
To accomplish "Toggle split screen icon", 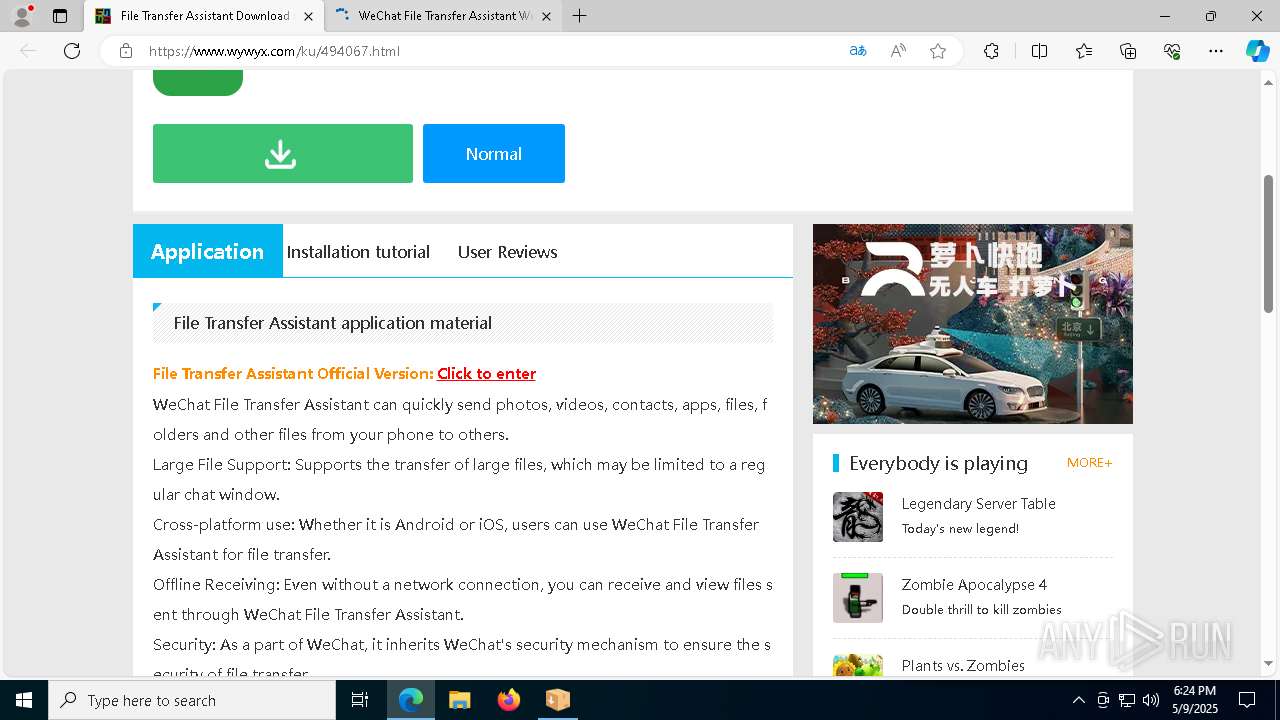I will pyautogui.click(x=1039, y=51).
